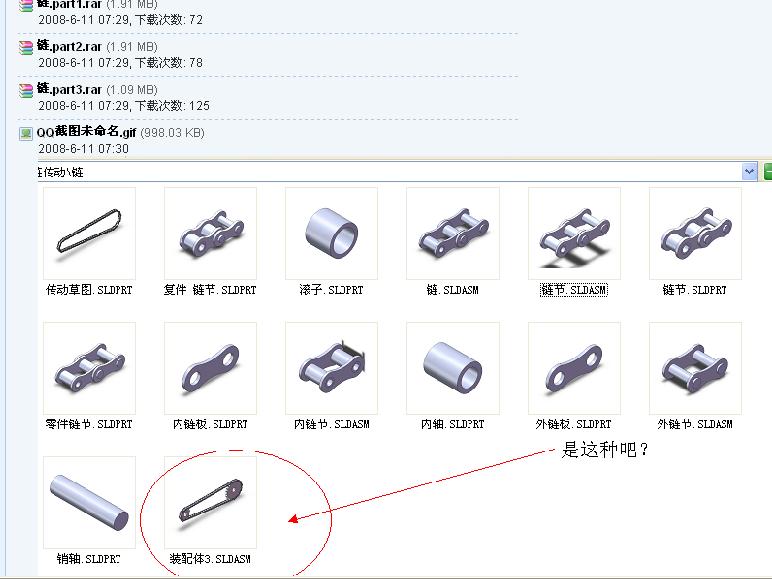Select the 外链节.SLDASM thumbnail
772x579 pixels.
click(695, 368)
